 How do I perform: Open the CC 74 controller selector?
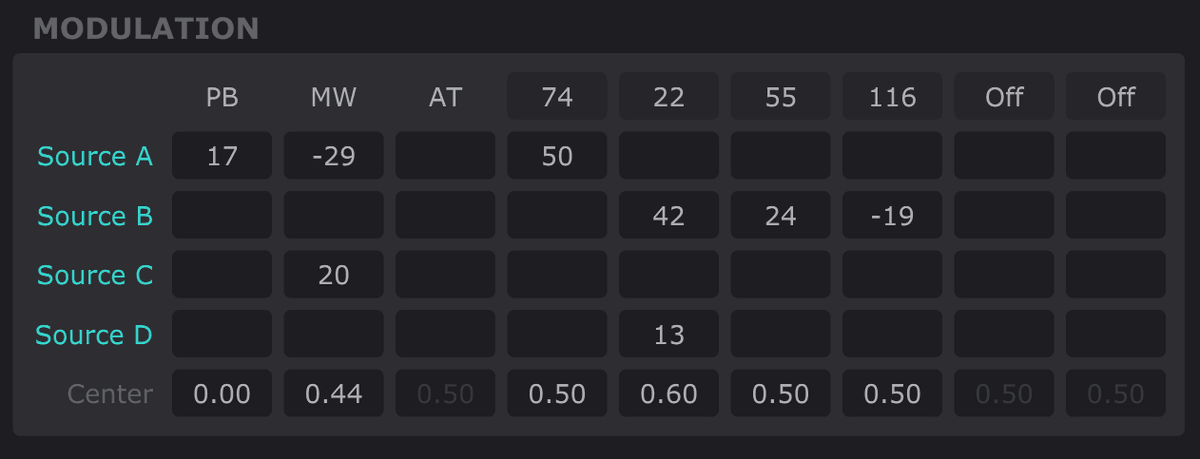[x=557, y=96]
